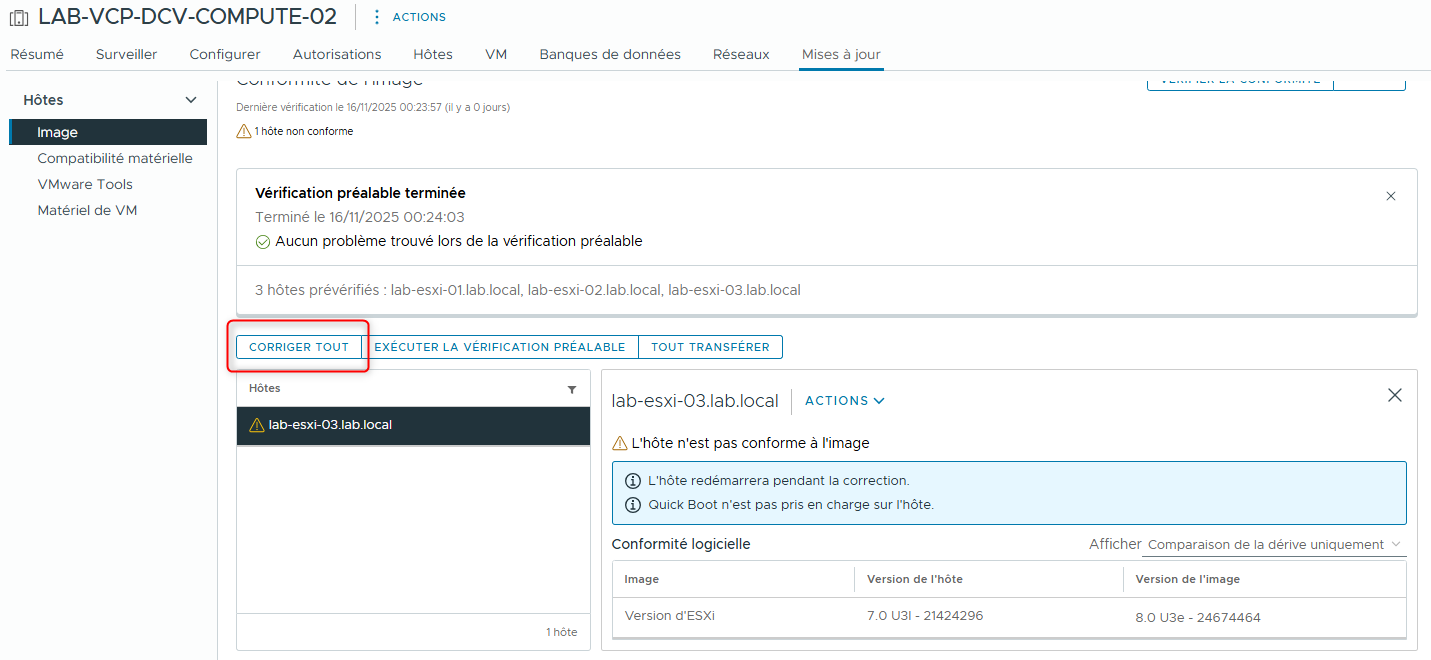Collapse the Hôtes section in left sidebar

(x=190, y=99)
